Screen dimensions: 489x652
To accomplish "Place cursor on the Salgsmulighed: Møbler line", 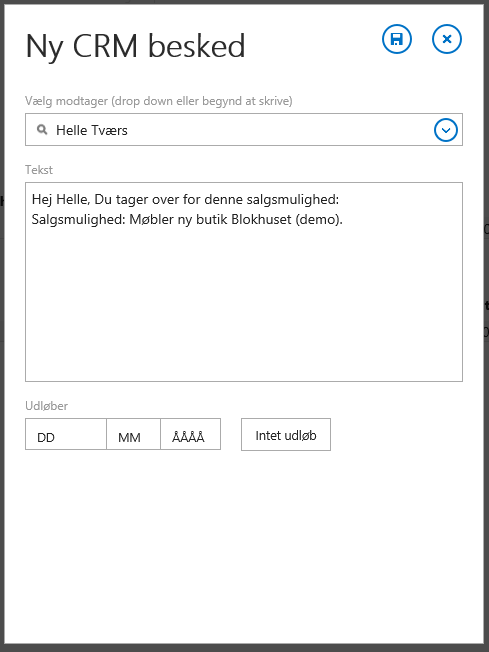I will tap(187, 219).
